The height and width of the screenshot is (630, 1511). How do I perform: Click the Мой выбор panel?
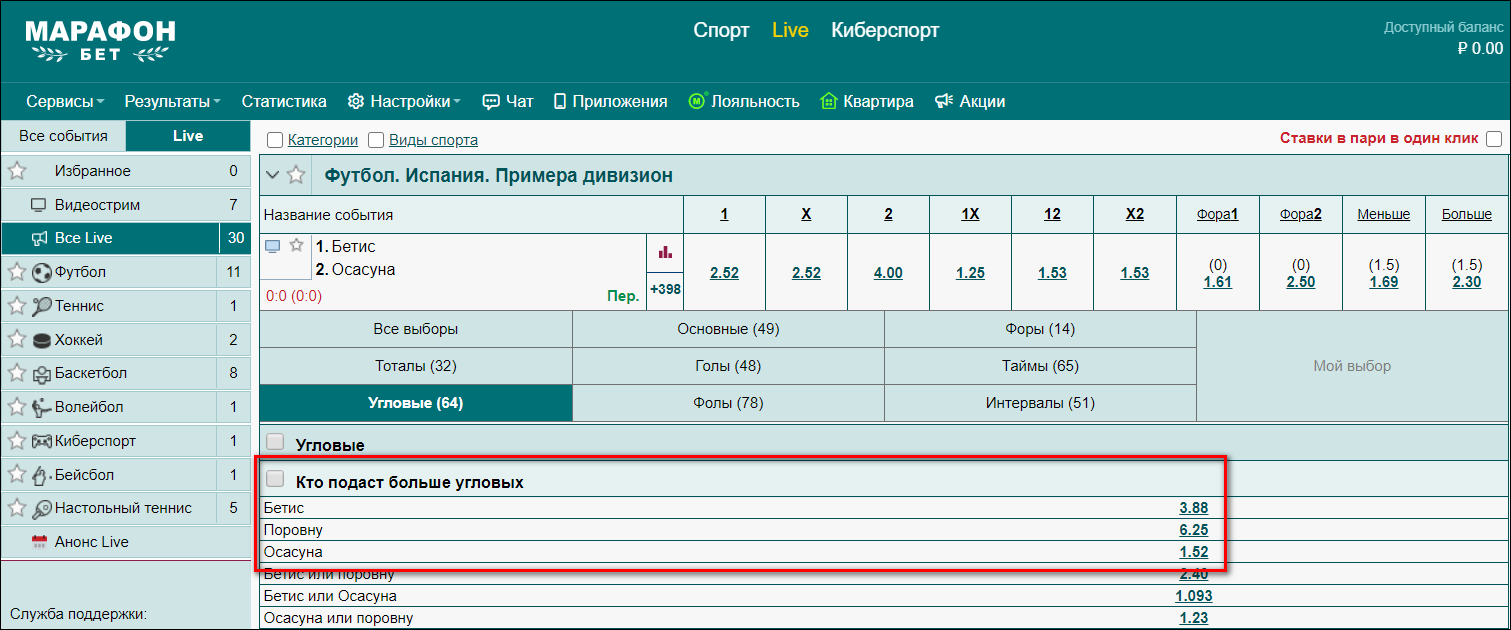click(x=1352, y=366)
